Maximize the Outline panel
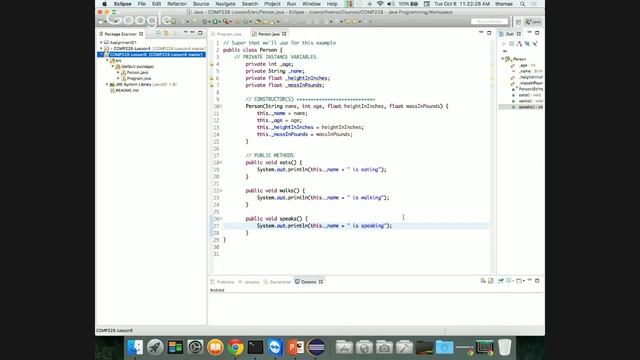The height and width of the screenshot is (360, 640). tap(537, 33)
